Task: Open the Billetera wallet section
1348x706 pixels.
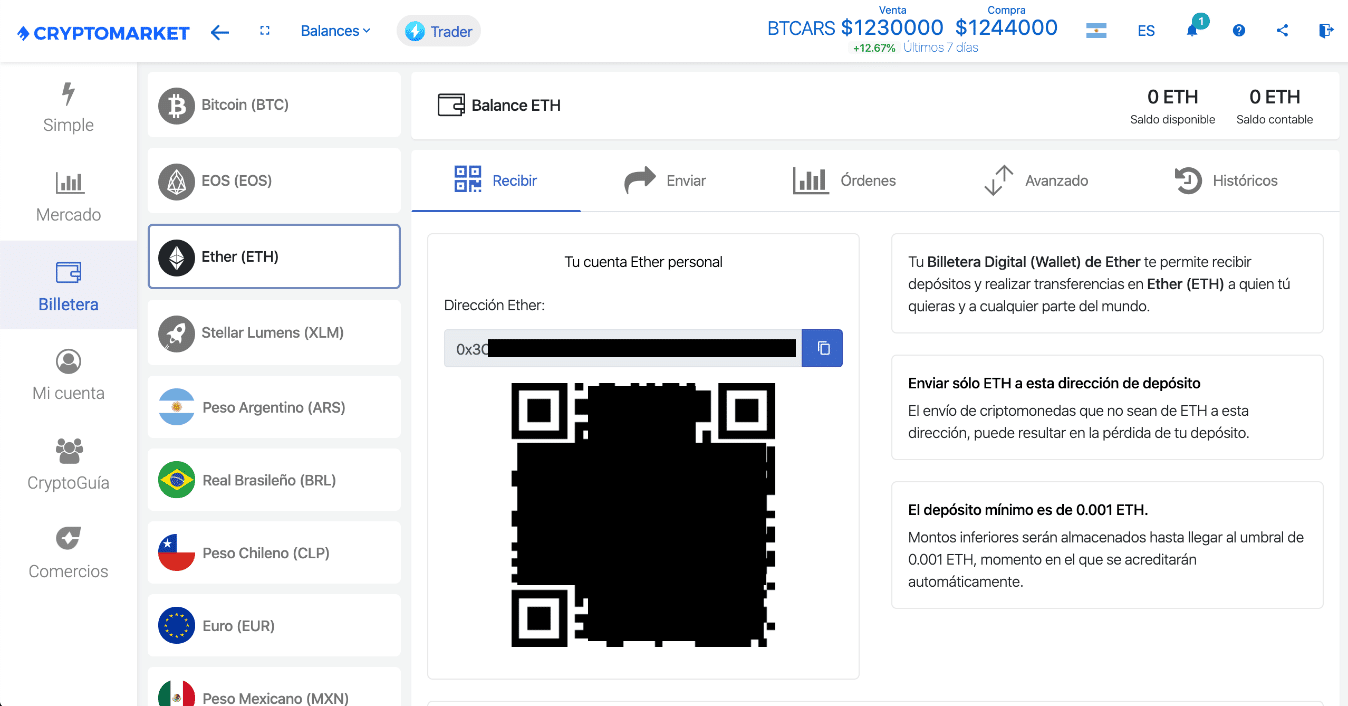Action: pyautogui.click(x=68, y=285)
